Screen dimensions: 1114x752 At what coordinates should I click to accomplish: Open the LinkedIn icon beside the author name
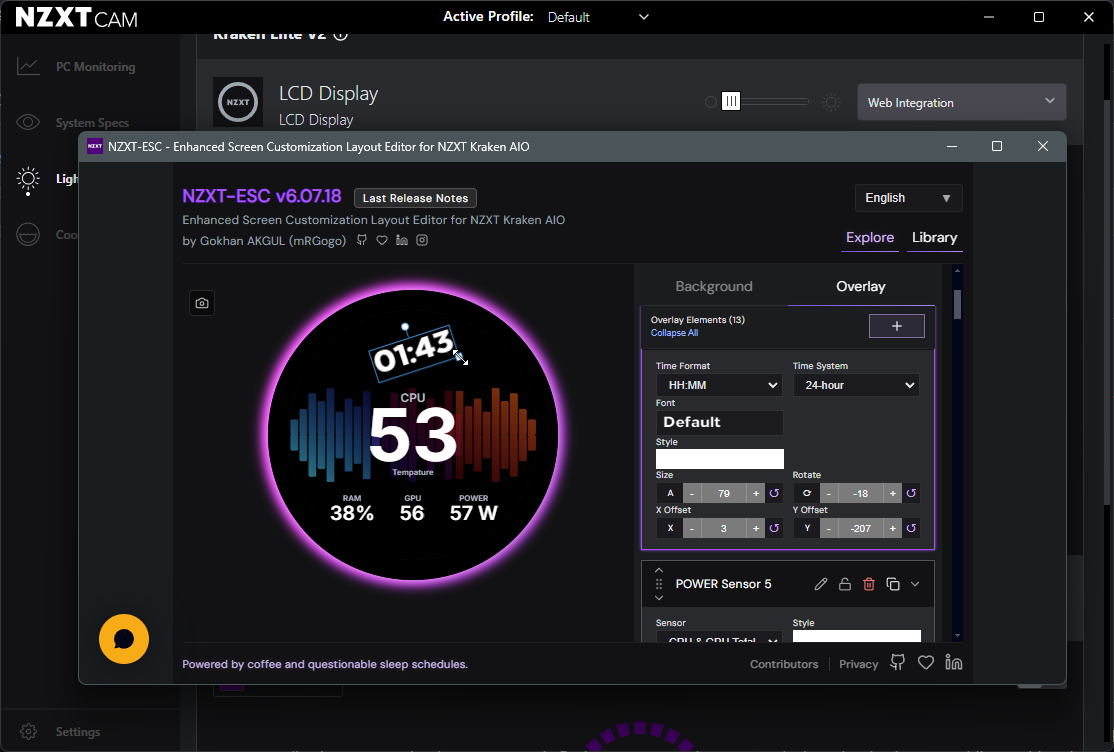(401, 240)
